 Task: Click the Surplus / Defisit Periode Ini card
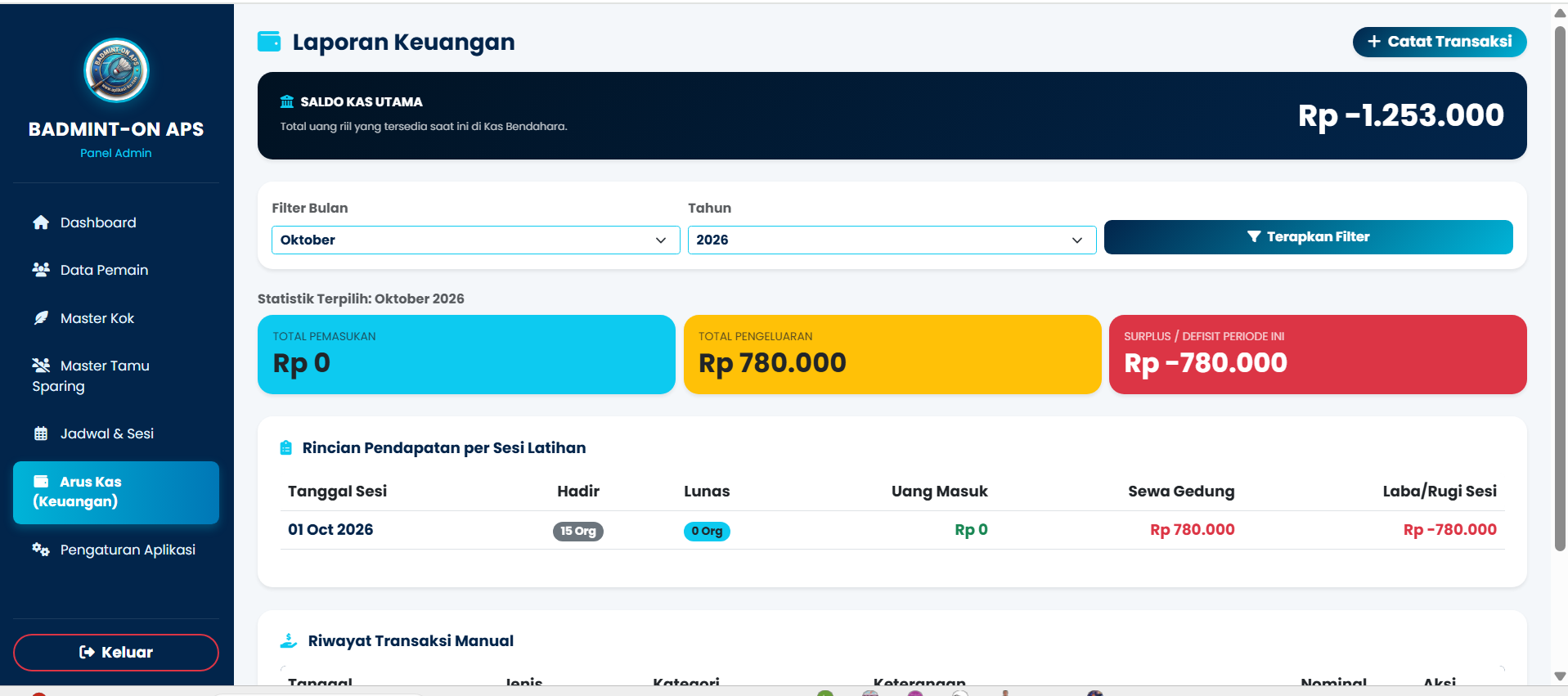tap(1318, 354)
